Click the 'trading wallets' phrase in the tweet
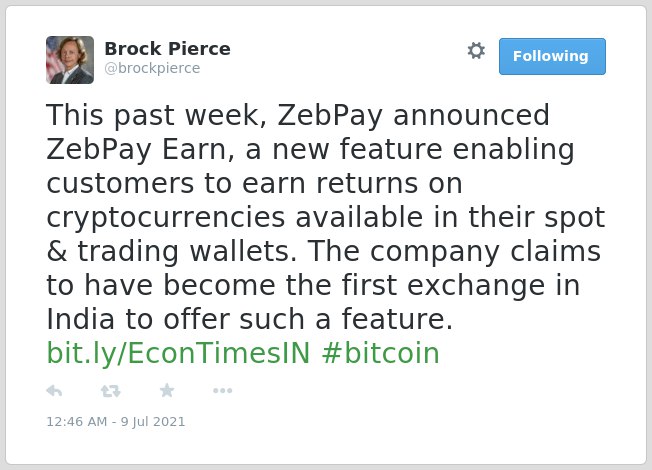The image size is (652, 470). pos(187,252)
